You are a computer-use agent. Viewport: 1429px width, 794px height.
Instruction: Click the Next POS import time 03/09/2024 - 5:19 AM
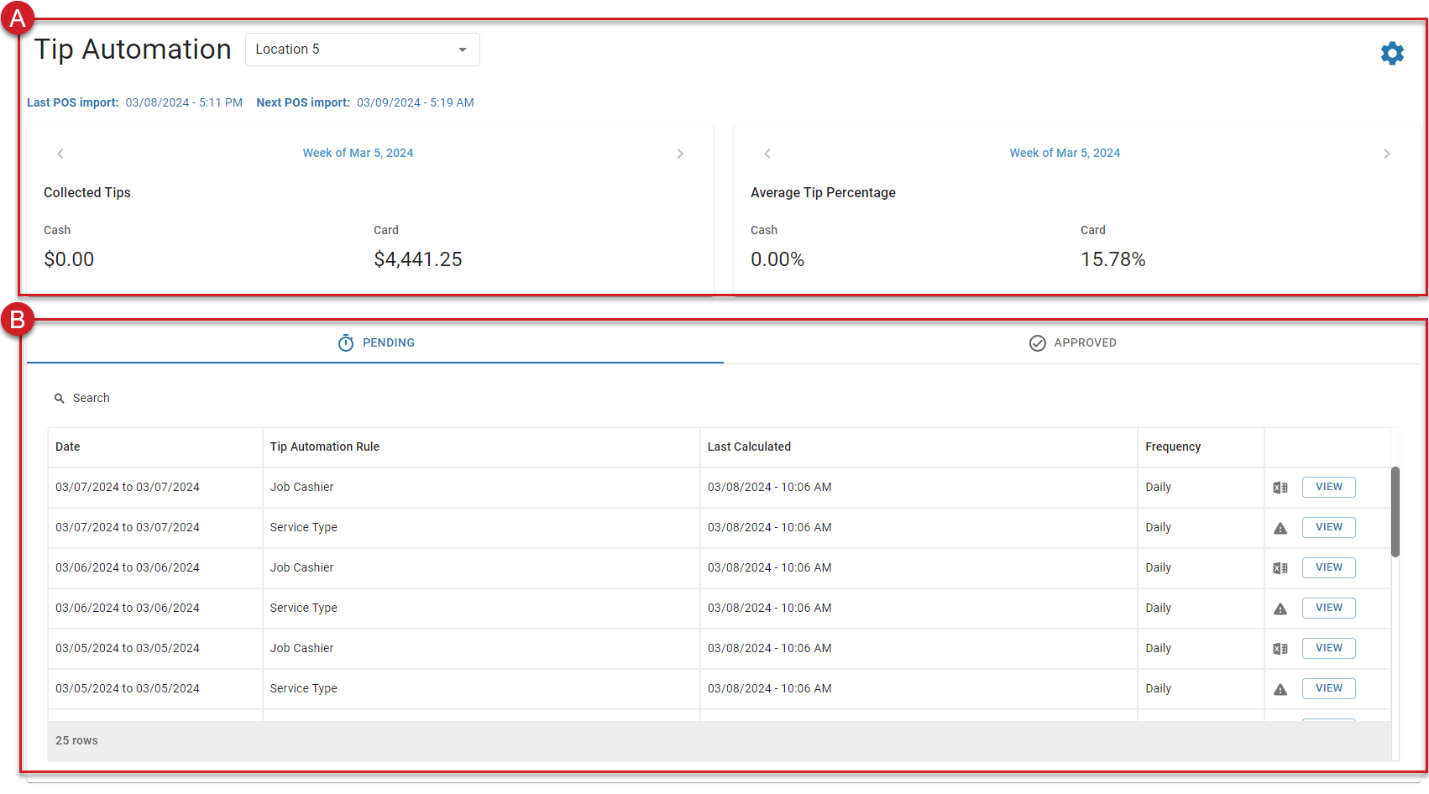pyautogui.click(x=415, y=103)
